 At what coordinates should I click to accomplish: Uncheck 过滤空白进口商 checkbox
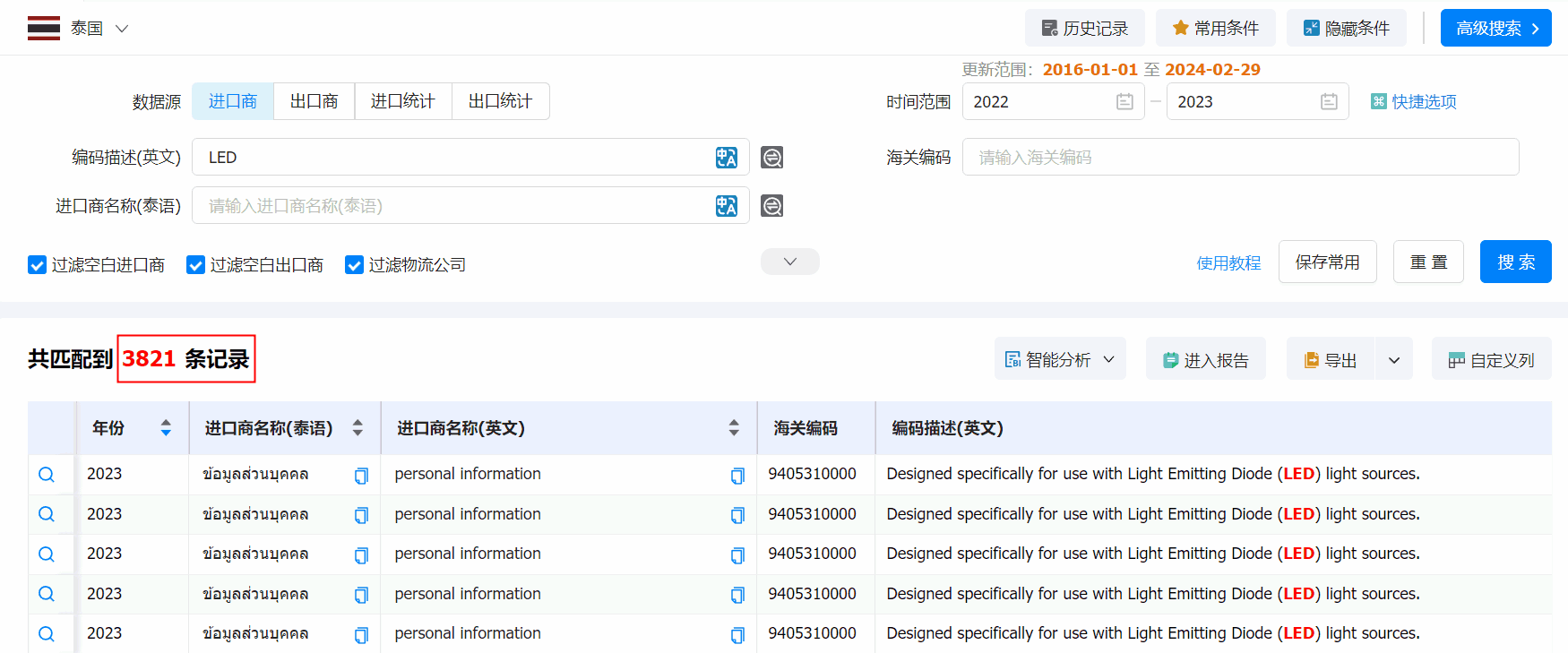coord(37,265)
